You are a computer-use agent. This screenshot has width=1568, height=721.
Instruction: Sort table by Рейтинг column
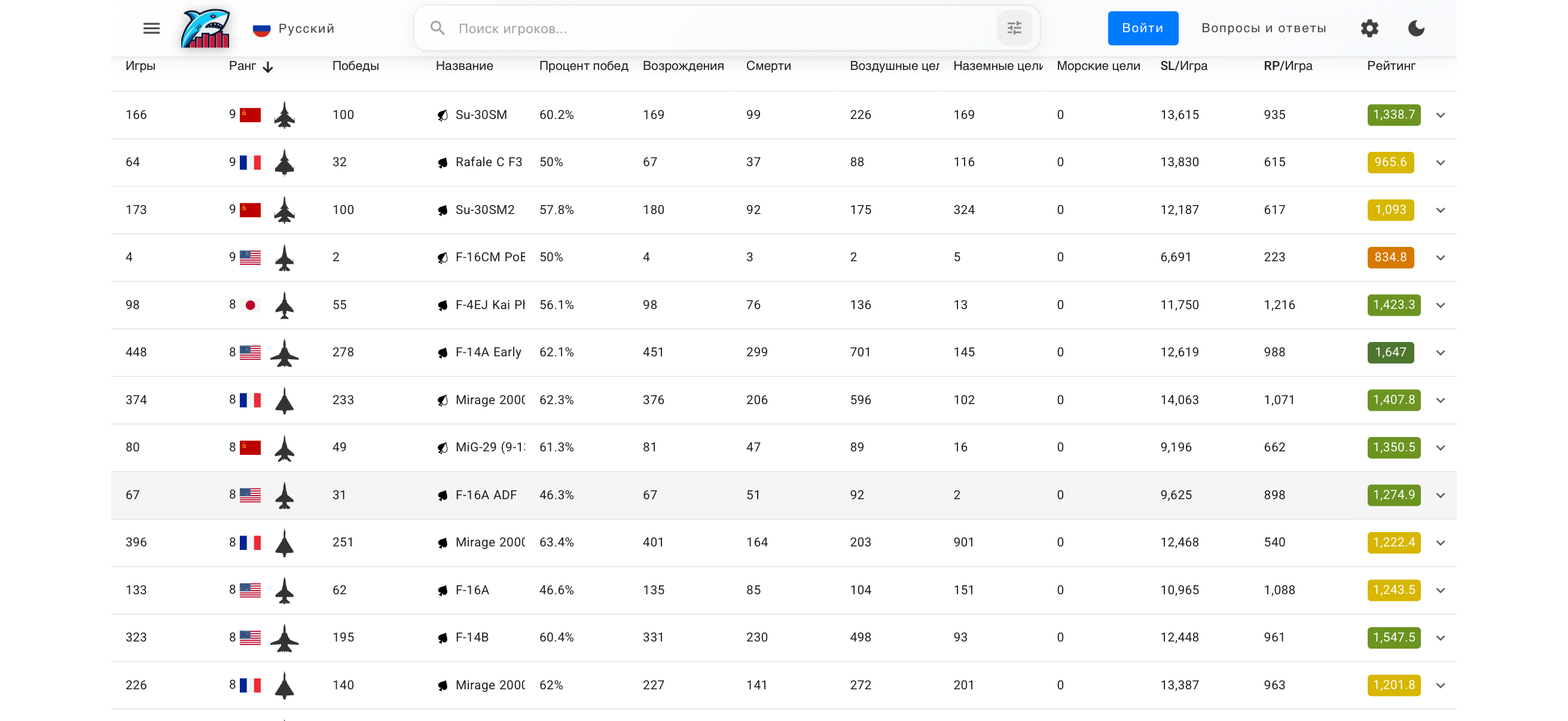pos(1392,66)
